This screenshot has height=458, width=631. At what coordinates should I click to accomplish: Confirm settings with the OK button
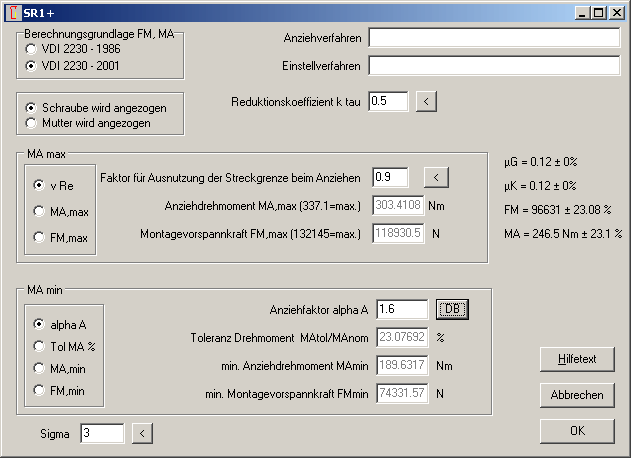point(577,431)
